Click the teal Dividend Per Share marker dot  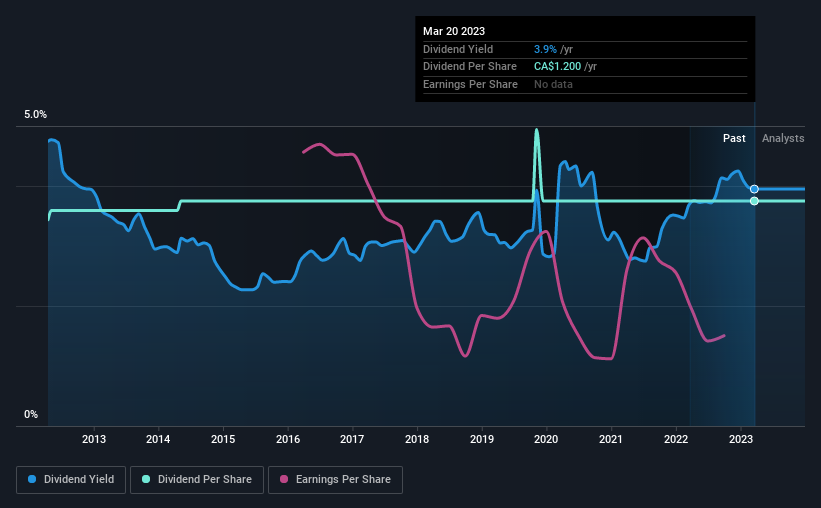click(754, 201)
